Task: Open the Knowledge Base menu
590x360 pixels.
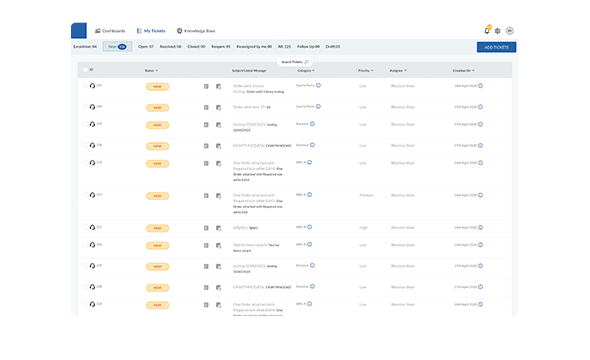Action: click(x=196, y=31)
